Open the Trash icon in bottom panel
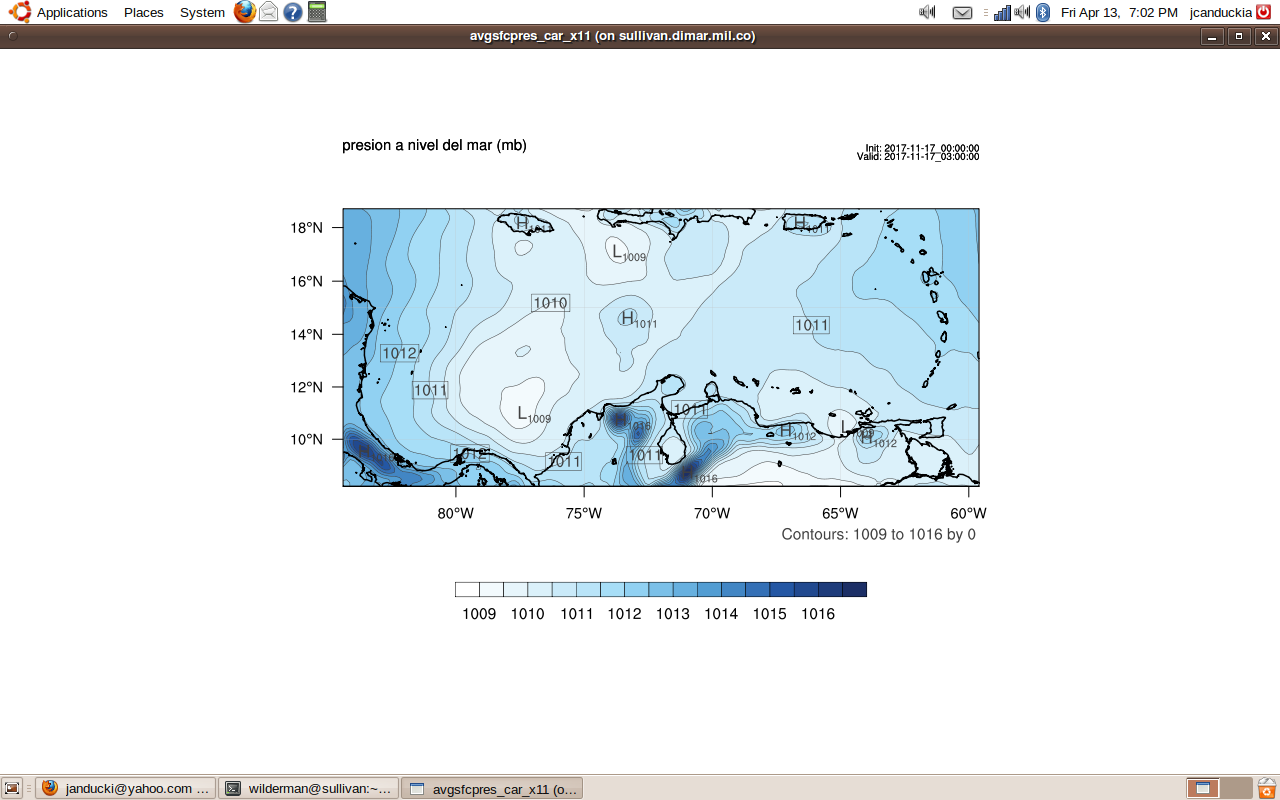 1267,788
